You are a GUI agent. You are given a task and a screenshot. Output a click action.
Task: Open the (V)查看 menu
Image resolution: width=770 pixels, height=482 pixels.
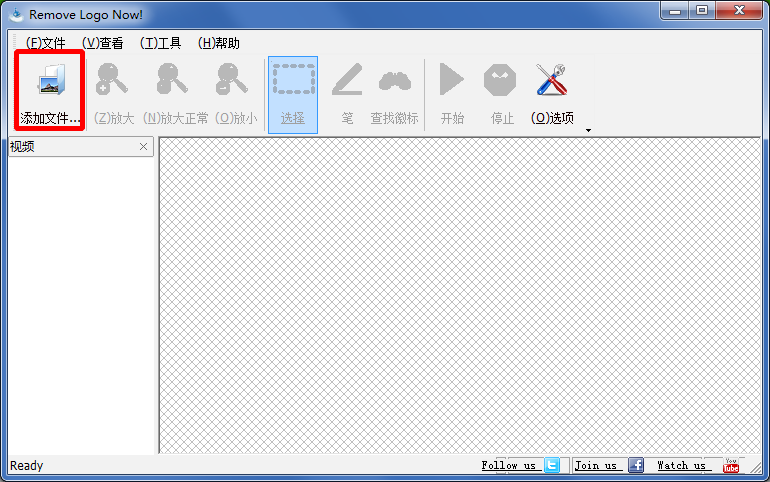(x=103, y=43)
